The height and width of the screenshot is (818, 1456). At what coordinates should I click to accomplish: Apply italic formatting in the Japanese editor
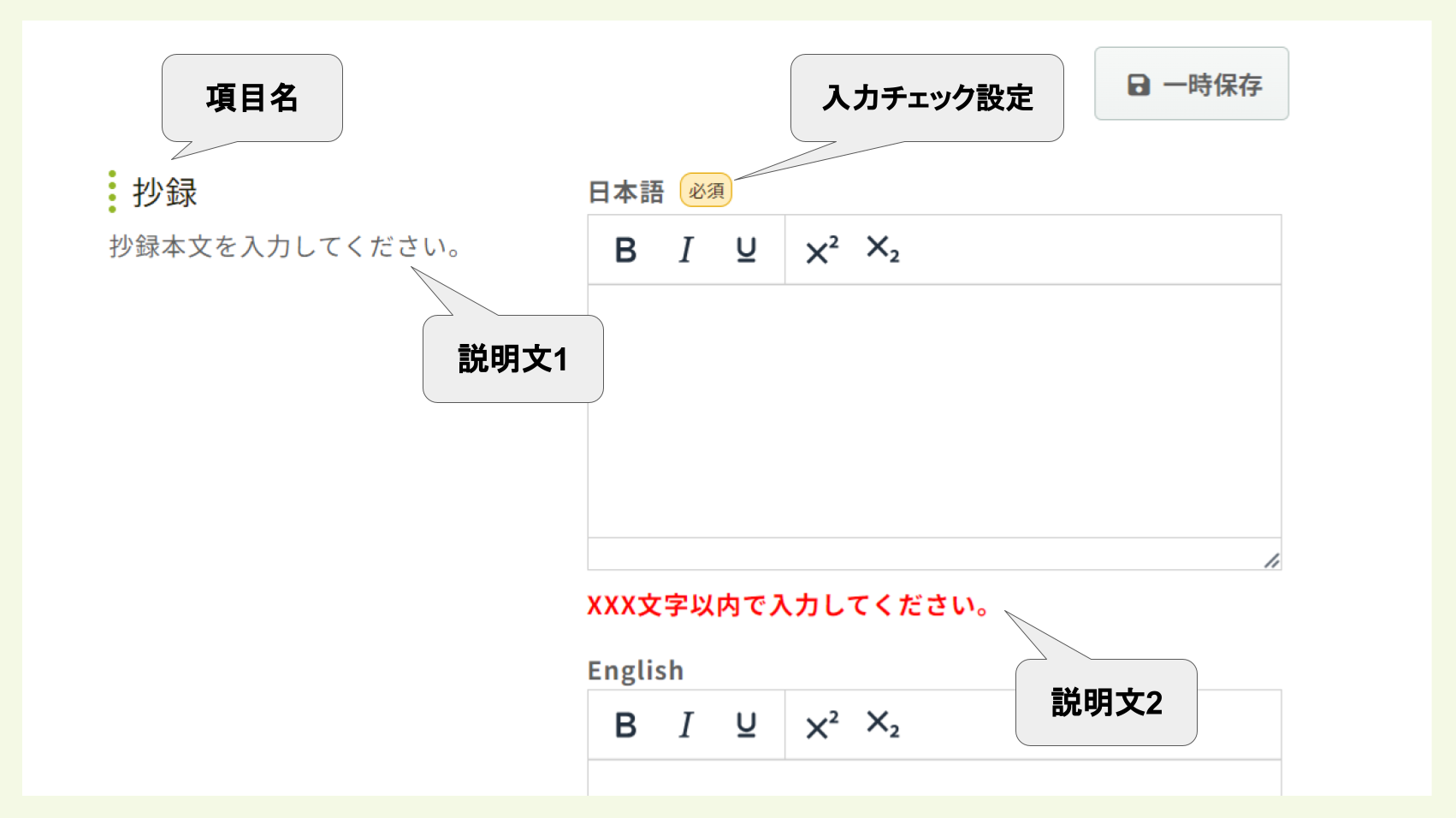pos(685,249)
